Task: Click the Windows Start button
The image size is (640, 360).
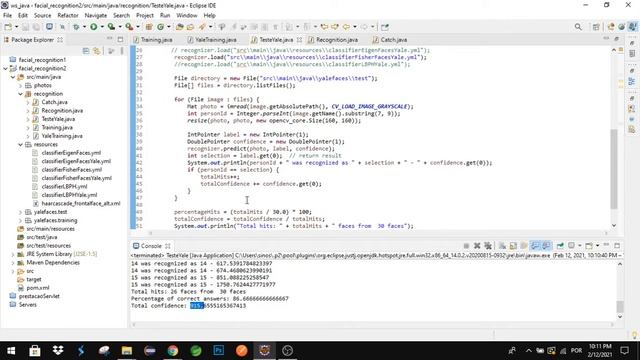Action: (x=11, y=351)
